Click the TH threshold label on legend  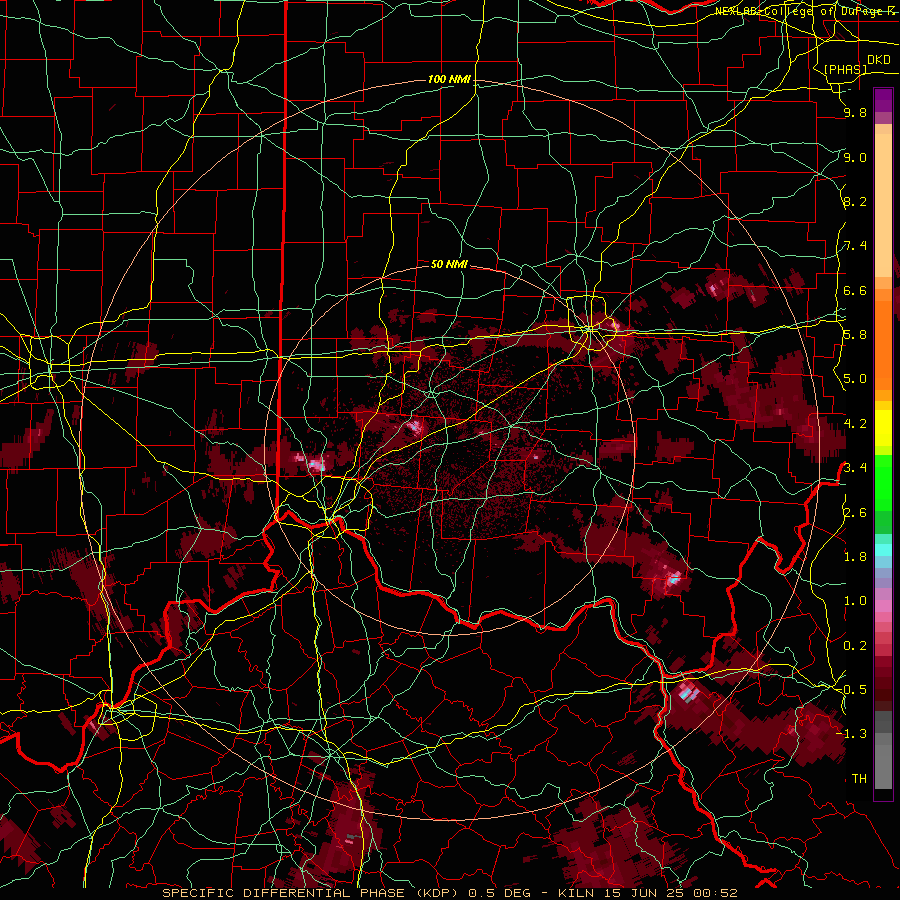(859, 779)
